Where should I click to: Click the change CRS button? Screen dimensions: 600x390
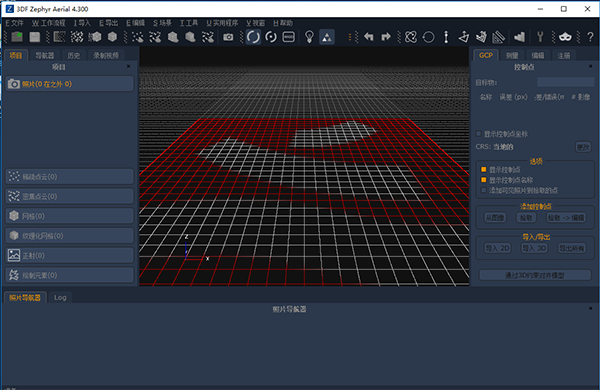pyautogui.click(x=583, y=147)
